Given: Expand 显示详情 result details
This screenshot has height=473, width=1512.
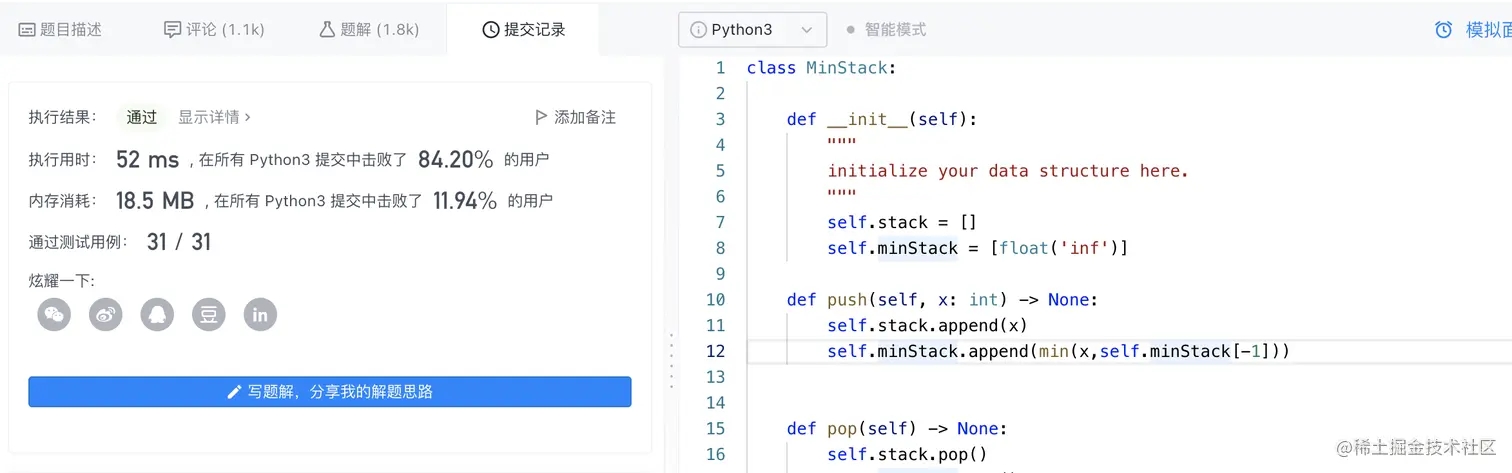Looking at the screenshot, I should (x=214, y=117).
